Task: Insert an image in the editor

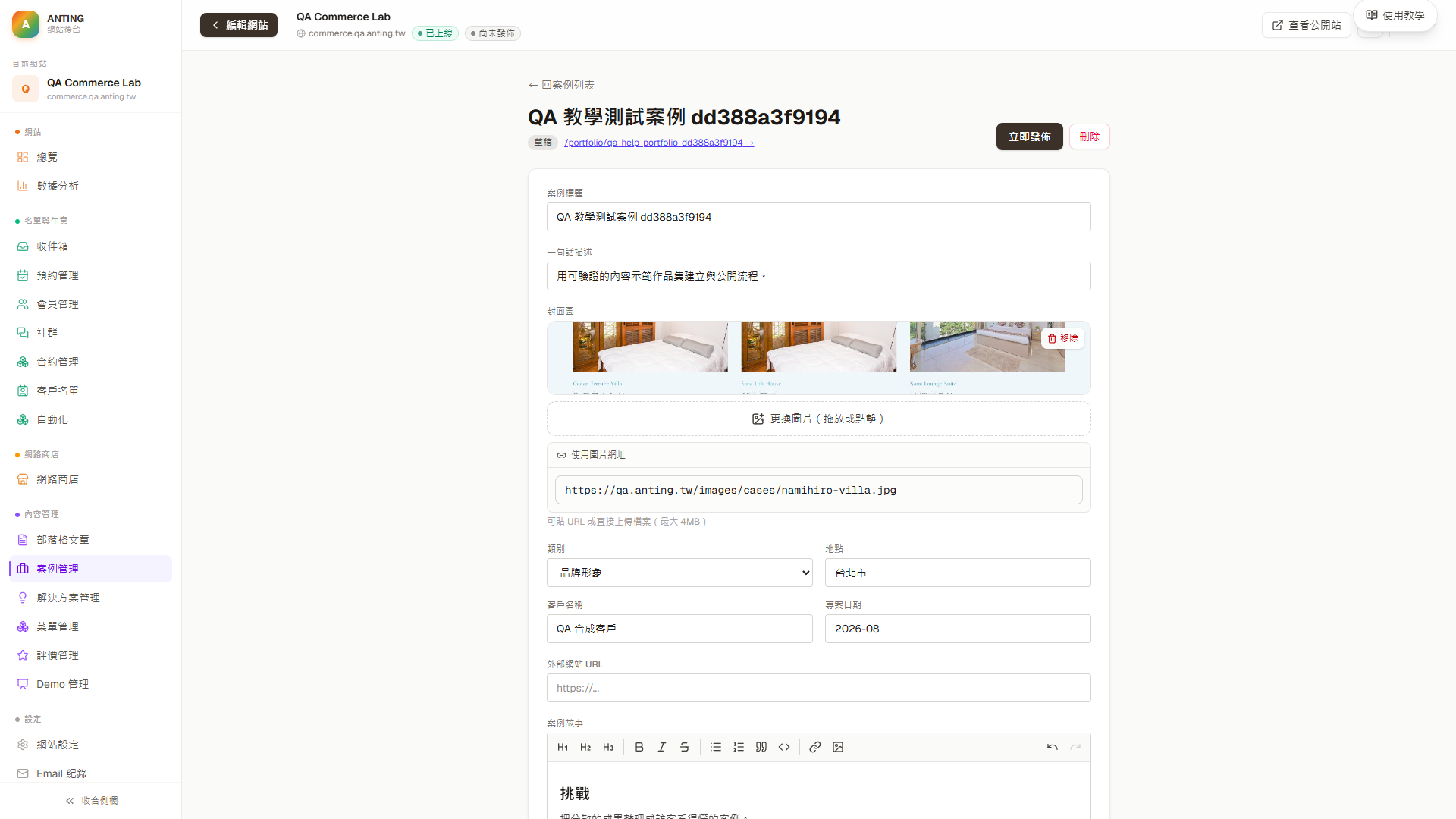Action: pyautogui.click(x=838, y=747)
